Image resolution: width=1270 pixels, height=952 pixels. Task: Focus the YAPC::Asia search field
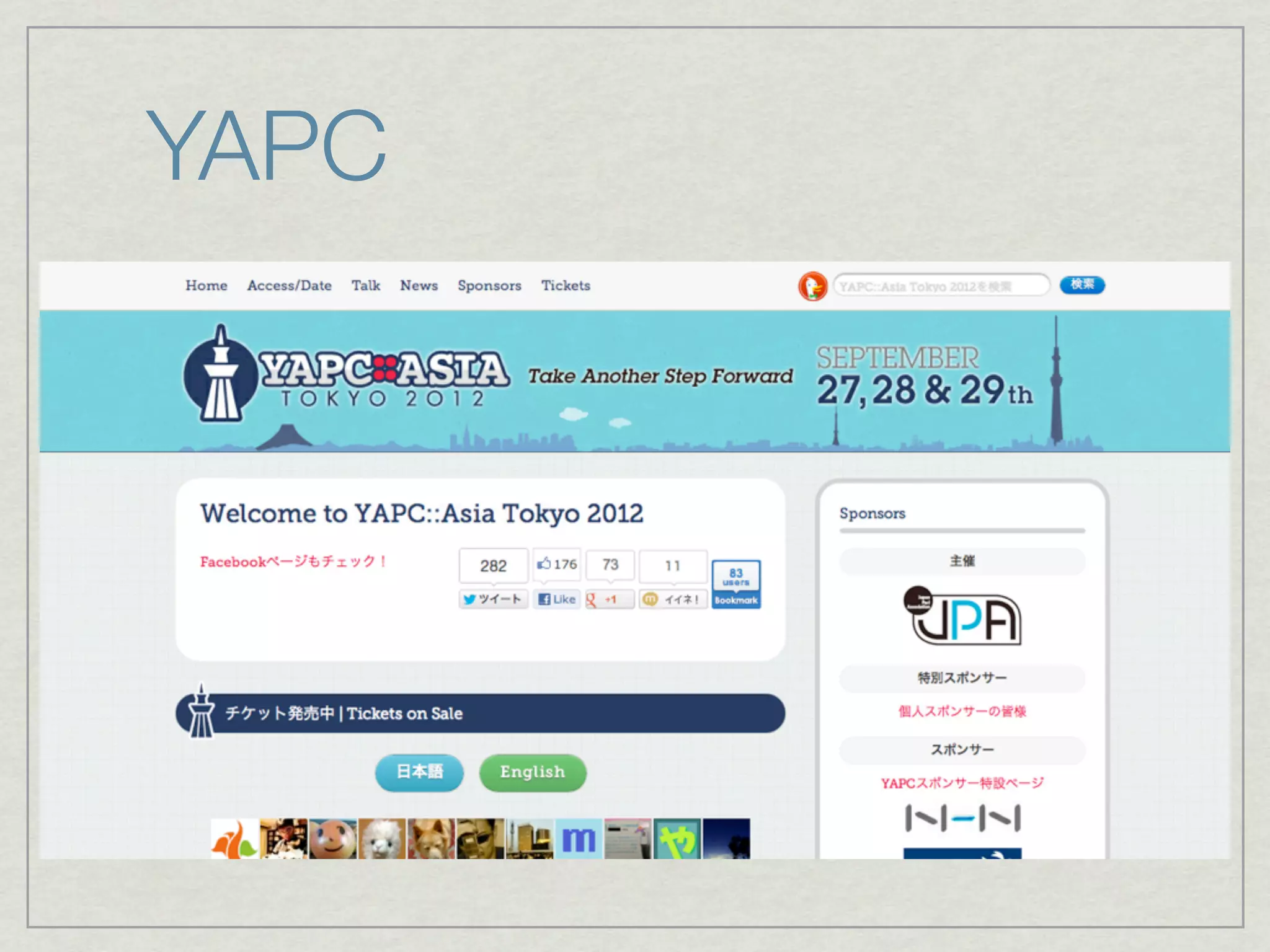941,286
